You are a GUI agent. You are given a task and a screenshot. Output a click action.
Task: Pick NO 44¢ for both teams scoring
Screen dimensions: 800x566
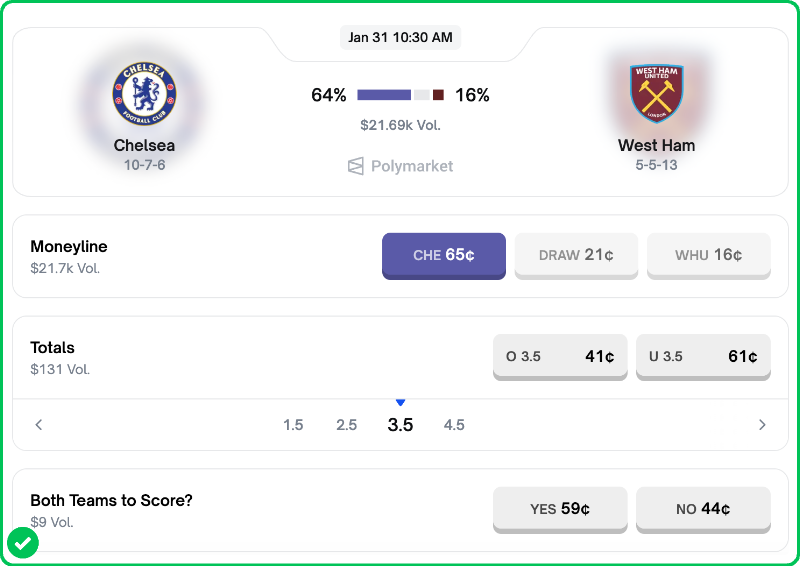point(703,509)
